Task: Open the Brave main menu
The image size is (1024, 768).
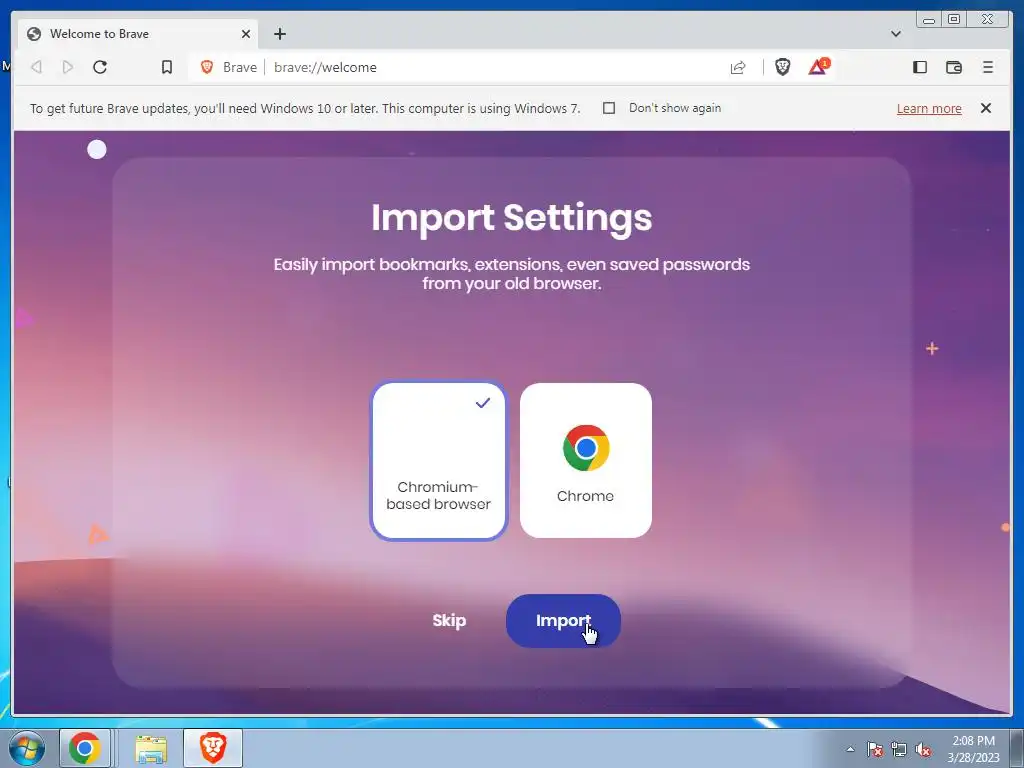Action: 987,67
